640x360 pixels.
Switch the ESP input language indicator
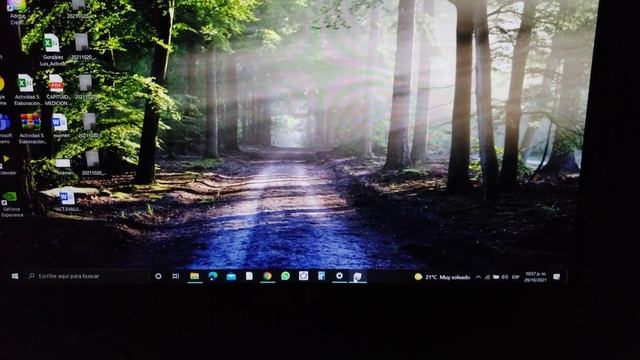tap(516, 277)
